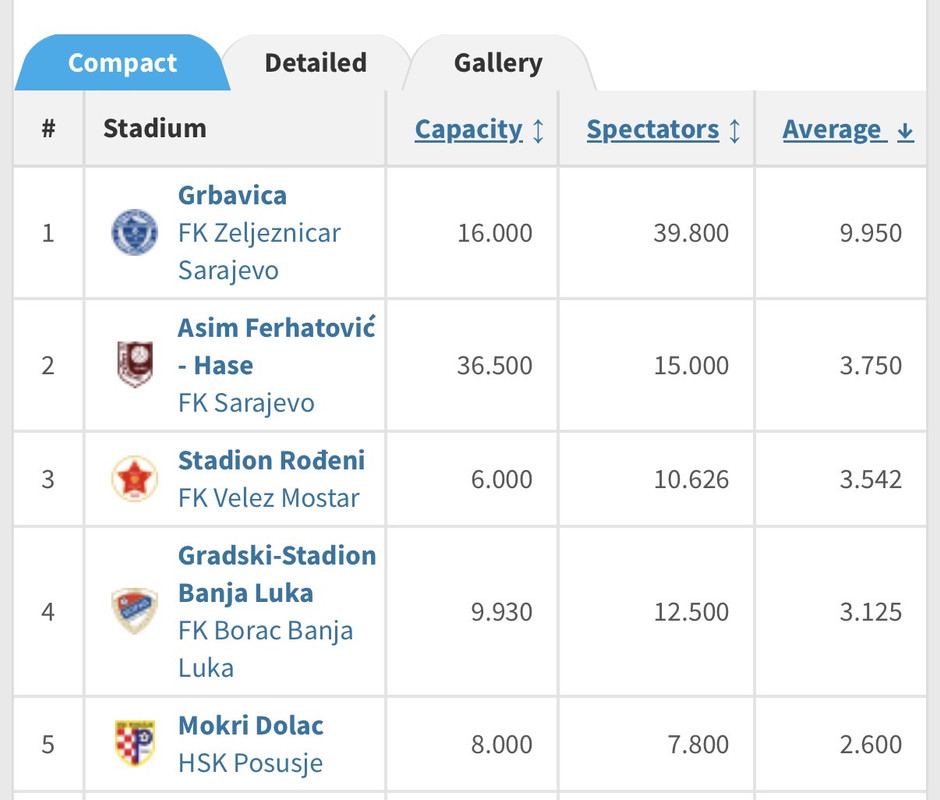Click the FK Zeljeznicar Sarajevo club crest
Screen dimensions: 940x800
pos(134,233)
